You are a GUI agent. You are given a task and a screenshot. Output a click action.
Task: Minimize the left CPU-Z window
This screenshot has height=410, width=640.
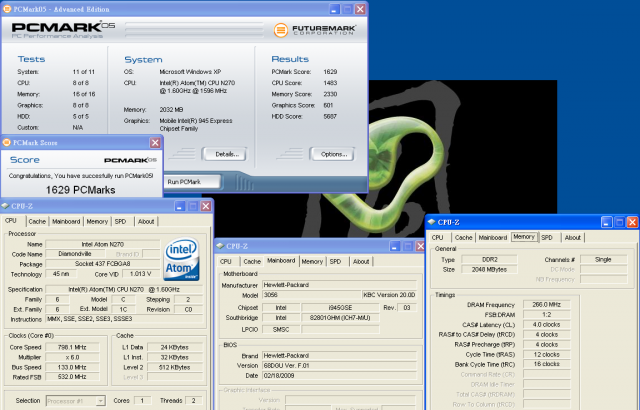[x=180, y=206]
